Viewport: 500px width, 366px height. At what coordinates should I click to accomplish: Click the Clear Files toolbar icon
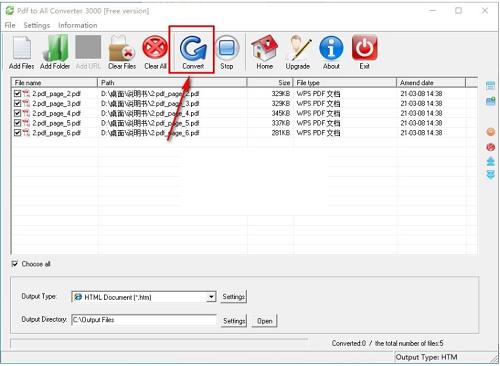[x=121, y=48]
